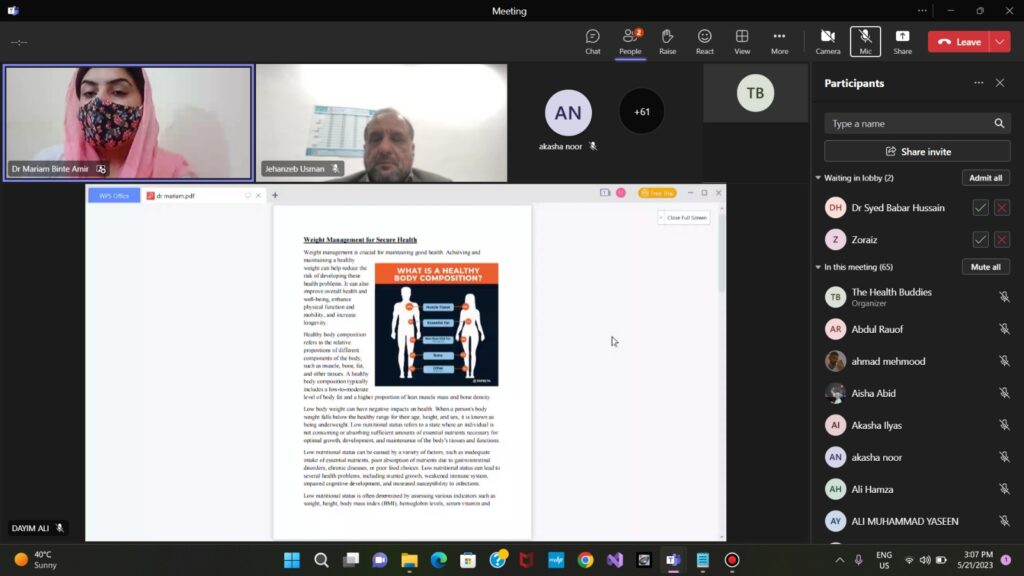The width and height of the screenshot is (1024, 576).
Task: Click The Health Buddies mic icon
Action: [x=1004, y=297]
